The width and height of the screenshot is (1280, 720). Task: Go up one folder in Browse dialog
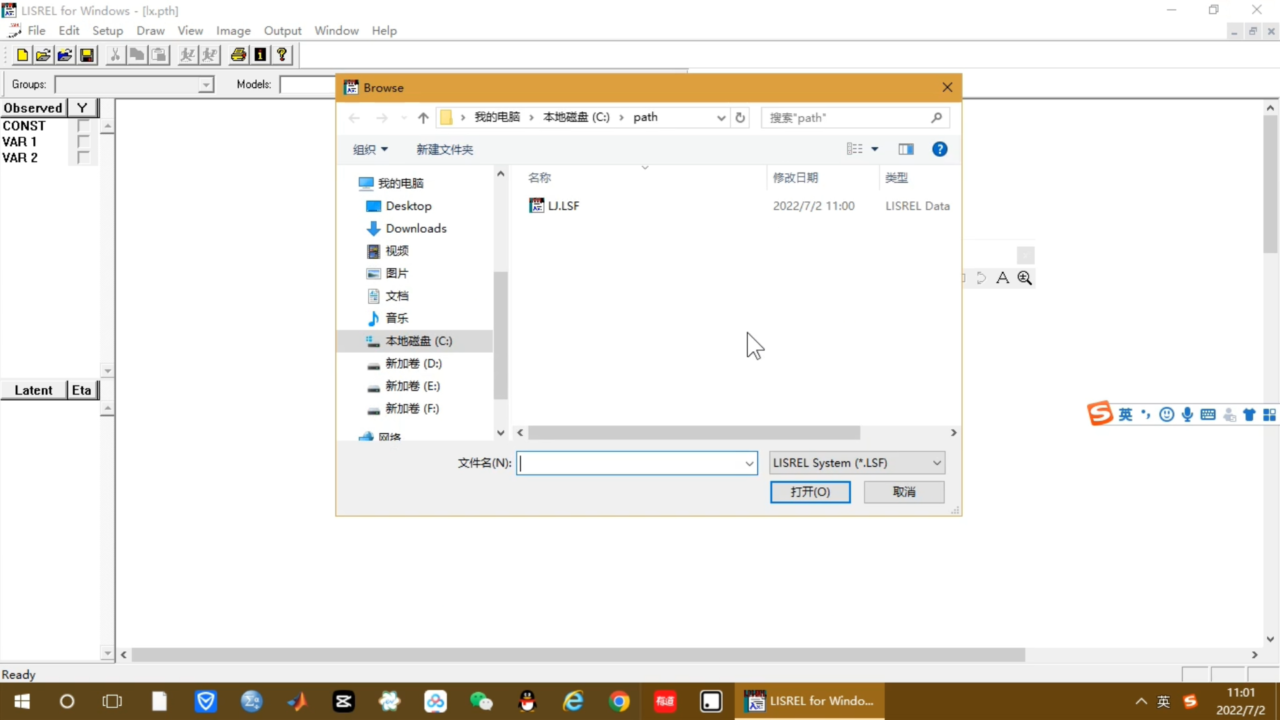(423, 118)
